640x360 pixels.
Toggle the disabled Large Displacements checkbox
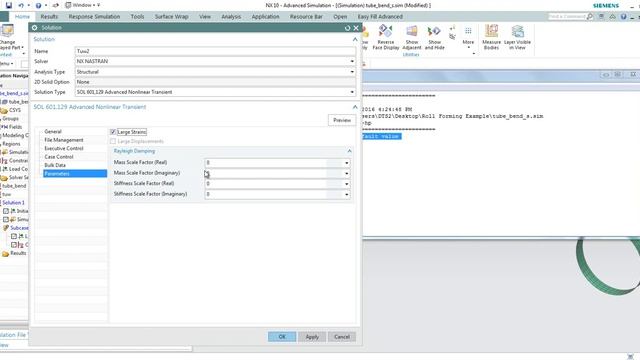[x=113, y=141]
